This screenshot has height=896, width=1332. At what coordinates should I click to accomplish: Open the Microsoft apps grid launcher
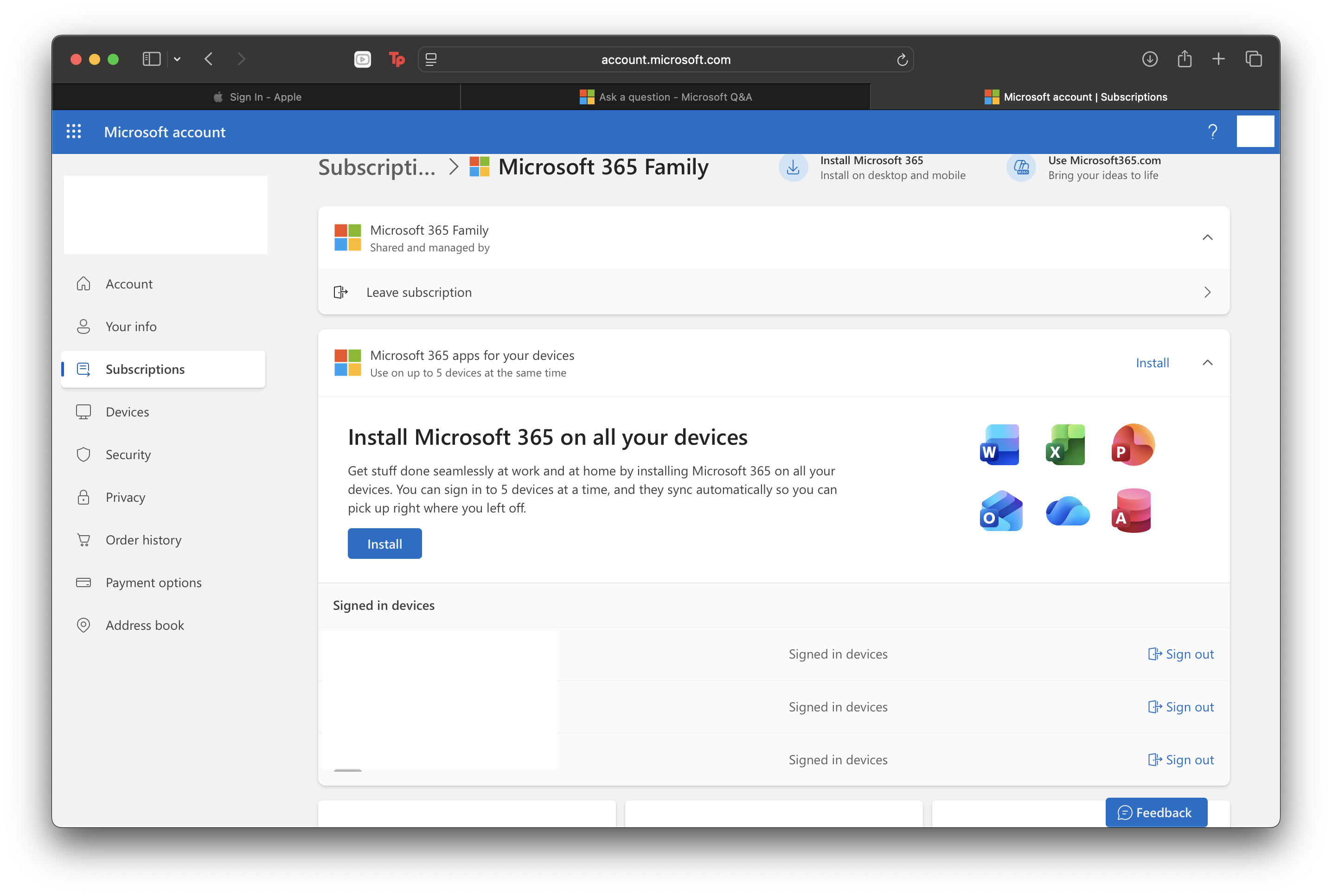[x=74, y=132]
